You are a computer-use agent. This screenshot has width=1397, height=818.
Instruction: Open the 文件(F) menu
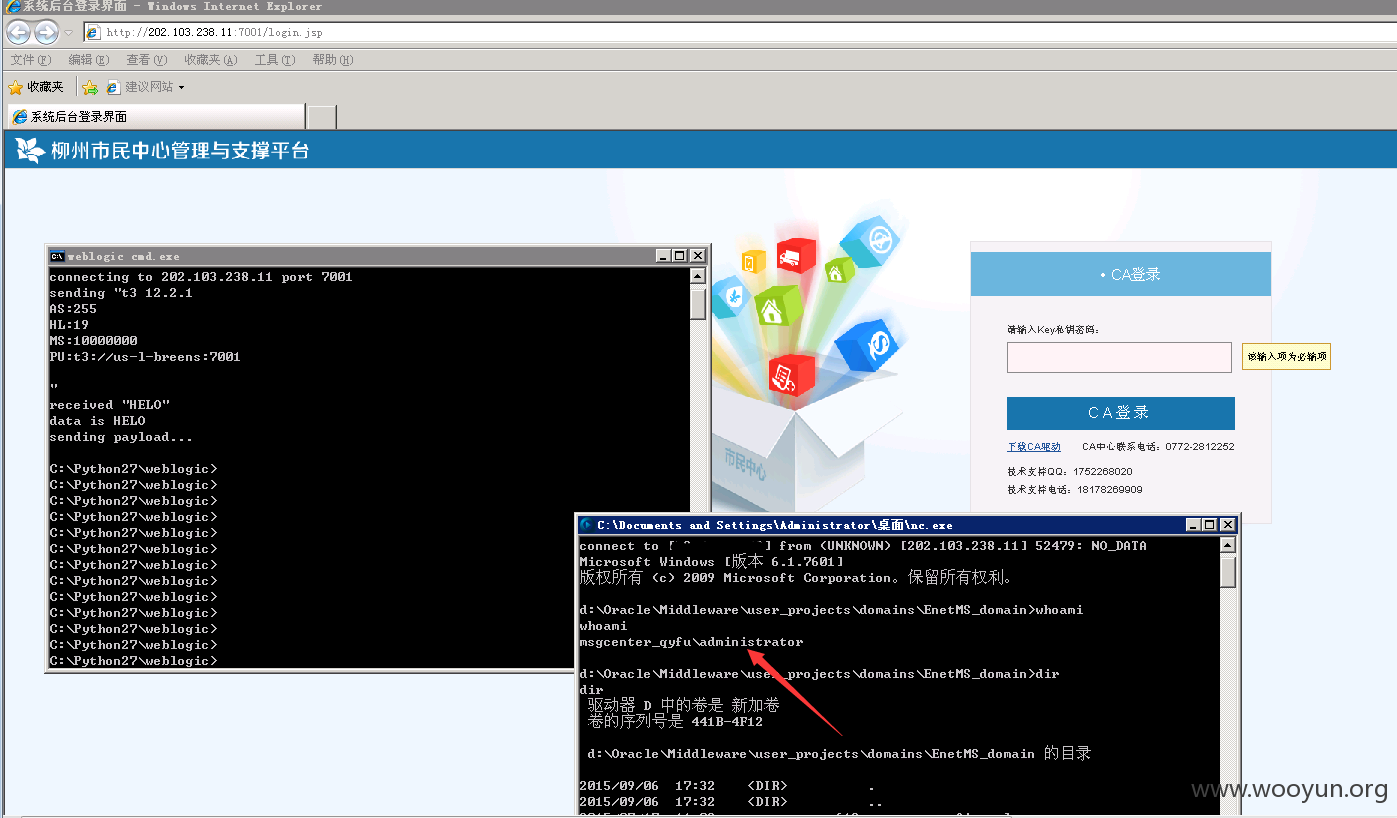[30, 60]
